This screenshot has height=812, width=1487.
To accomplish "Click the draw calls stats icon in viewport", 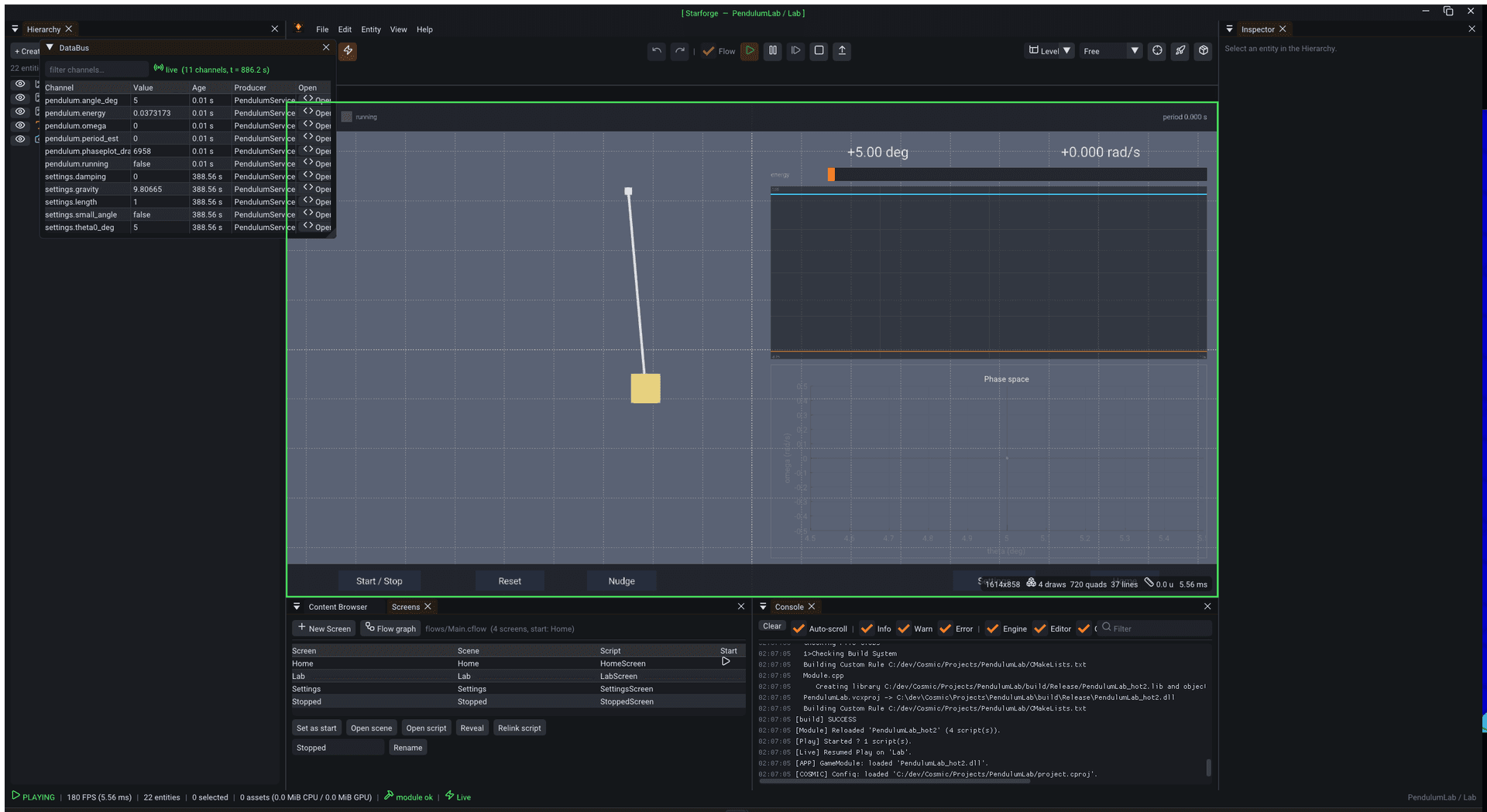I will (x=1031, y=583).
